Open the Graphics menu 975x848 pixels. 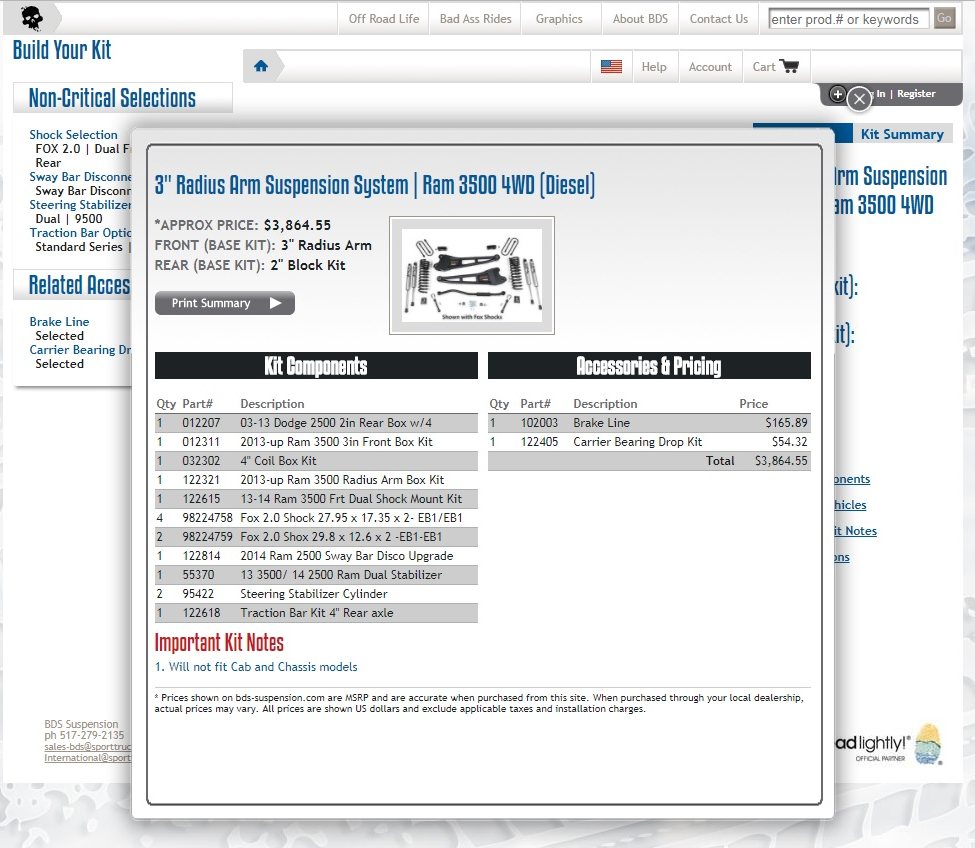tap(559, 19)
